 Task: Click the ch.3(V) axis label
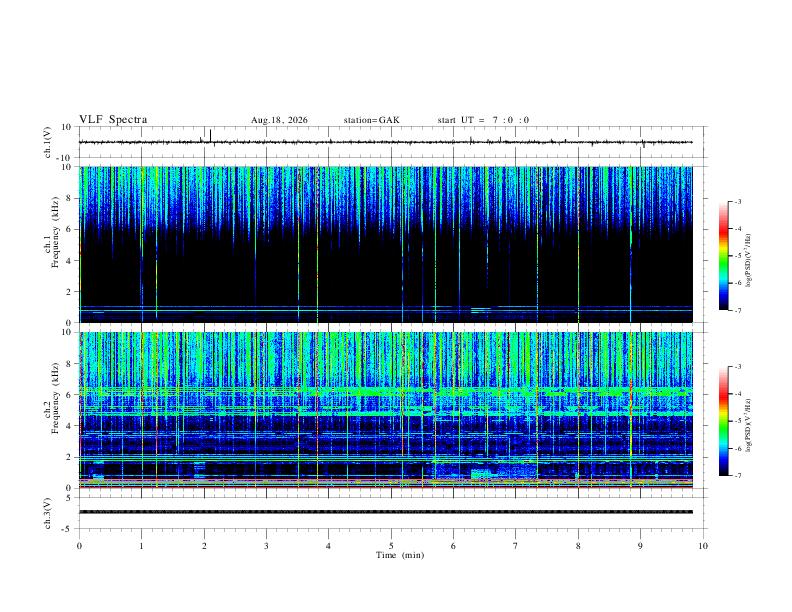[48, 513]
